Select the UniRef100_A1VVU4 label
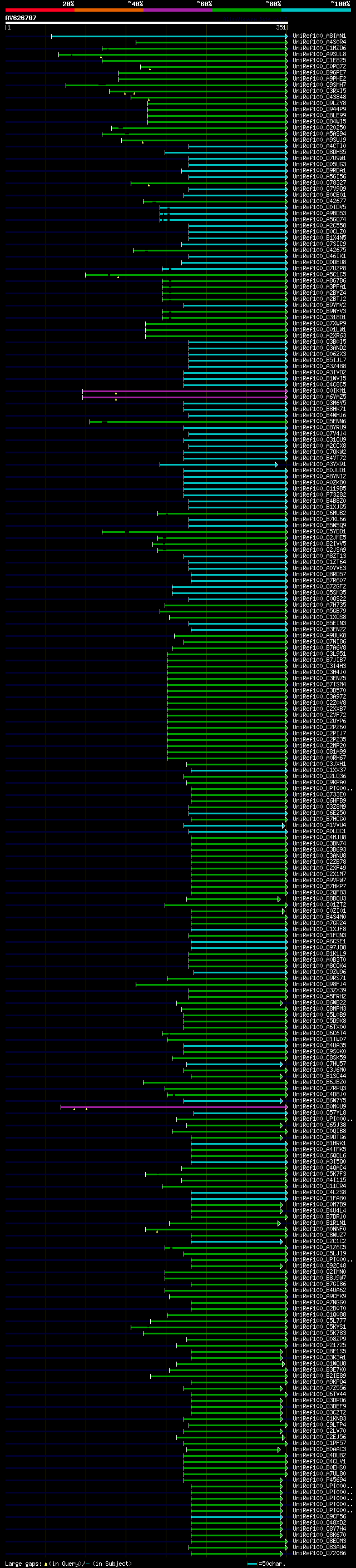 (x=319, y=825)
